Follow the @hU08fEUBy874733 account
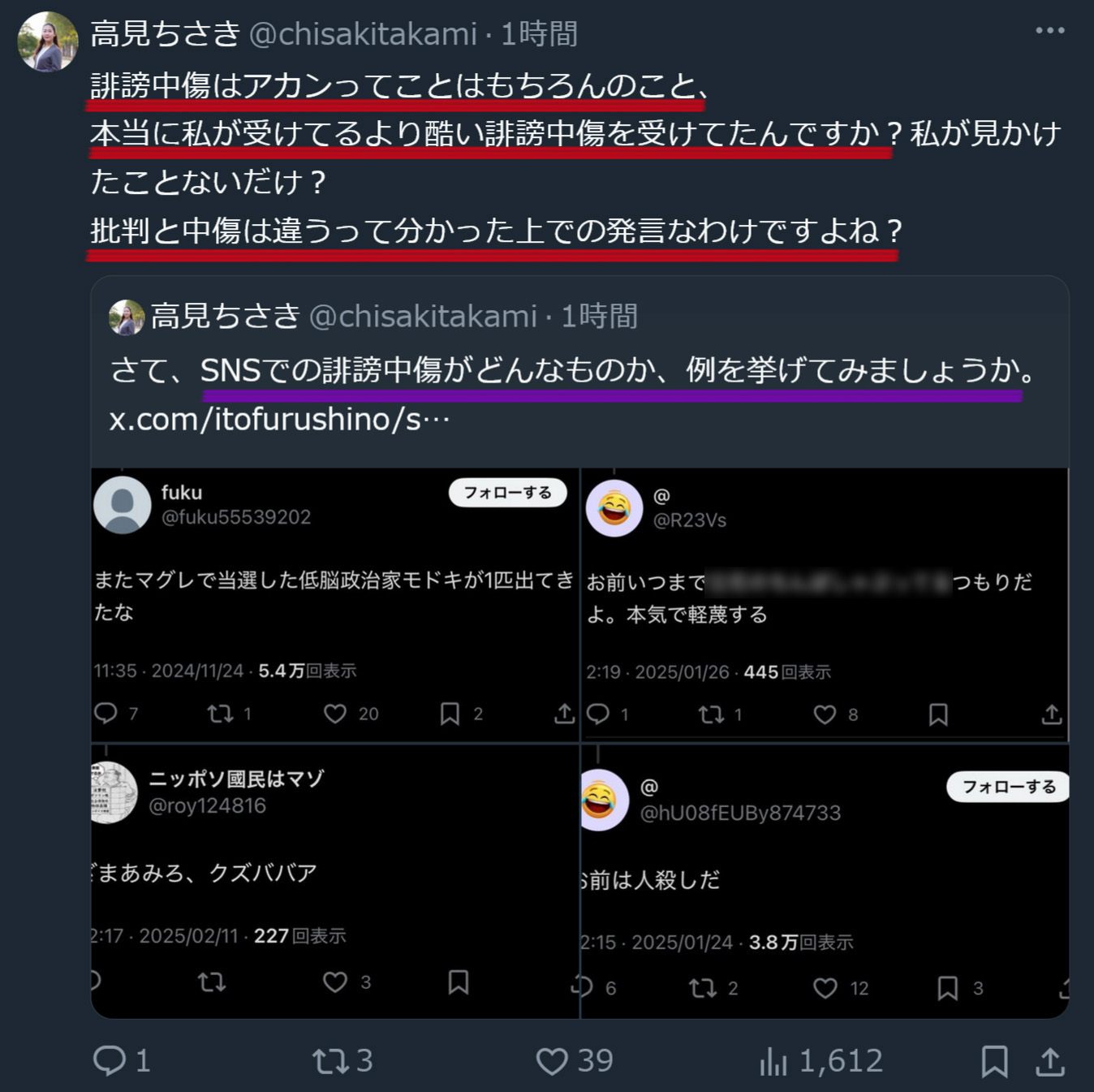 (x=1008, y=787)
